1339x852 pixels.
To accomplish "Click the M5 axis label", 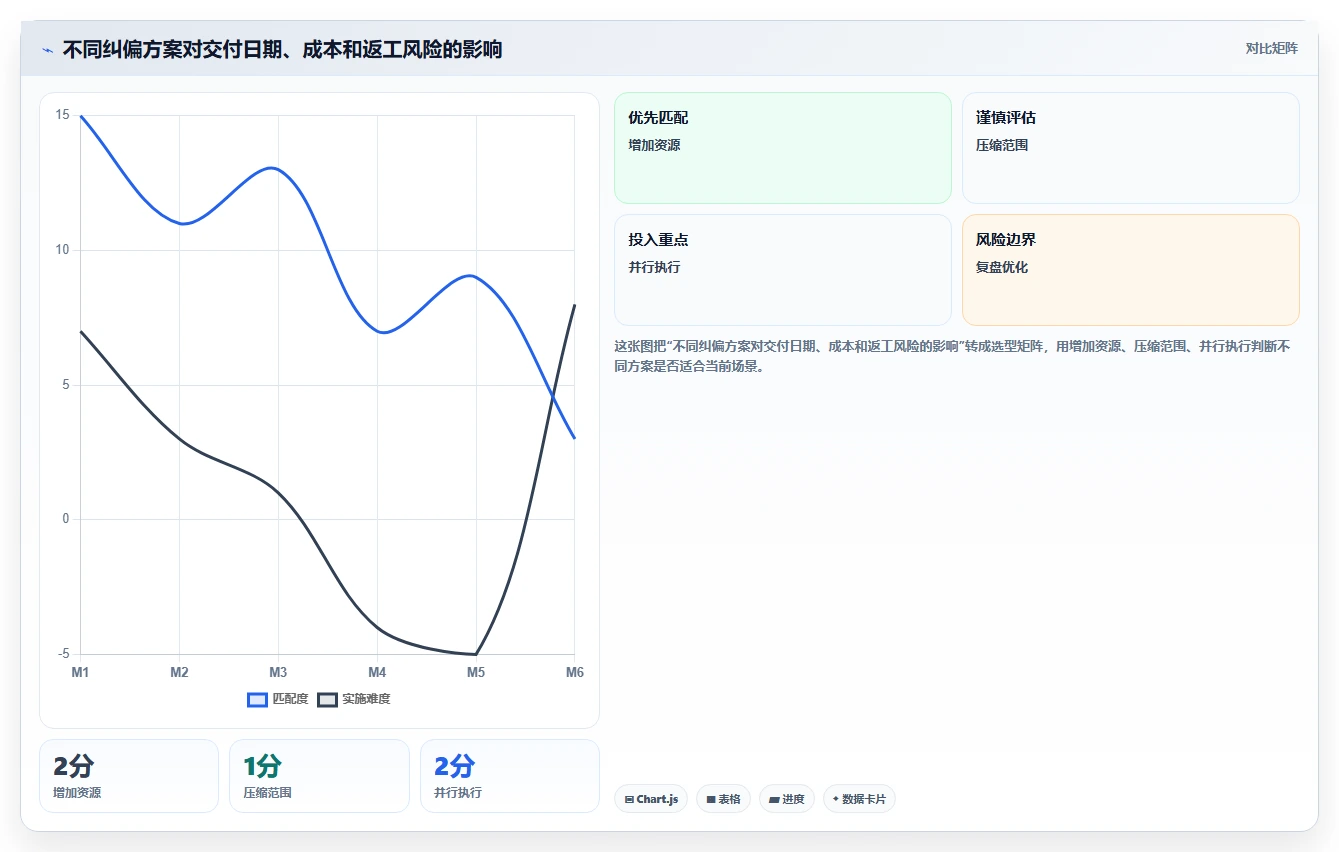I will [x=476, y=672].
